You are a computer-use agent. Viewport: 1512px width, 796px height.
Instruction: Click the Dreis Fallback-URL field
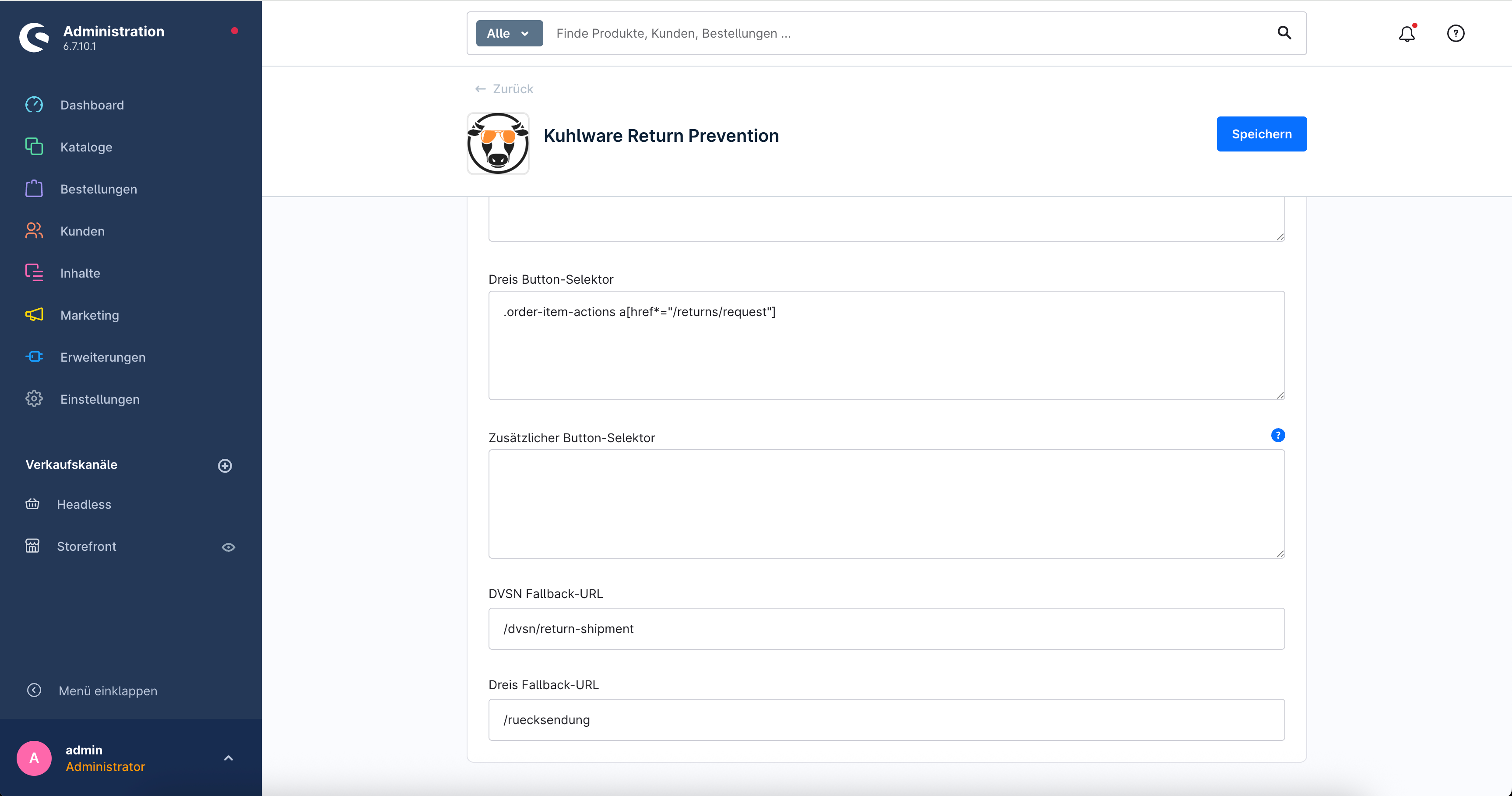pyautogui.click(x=886, y=720)
